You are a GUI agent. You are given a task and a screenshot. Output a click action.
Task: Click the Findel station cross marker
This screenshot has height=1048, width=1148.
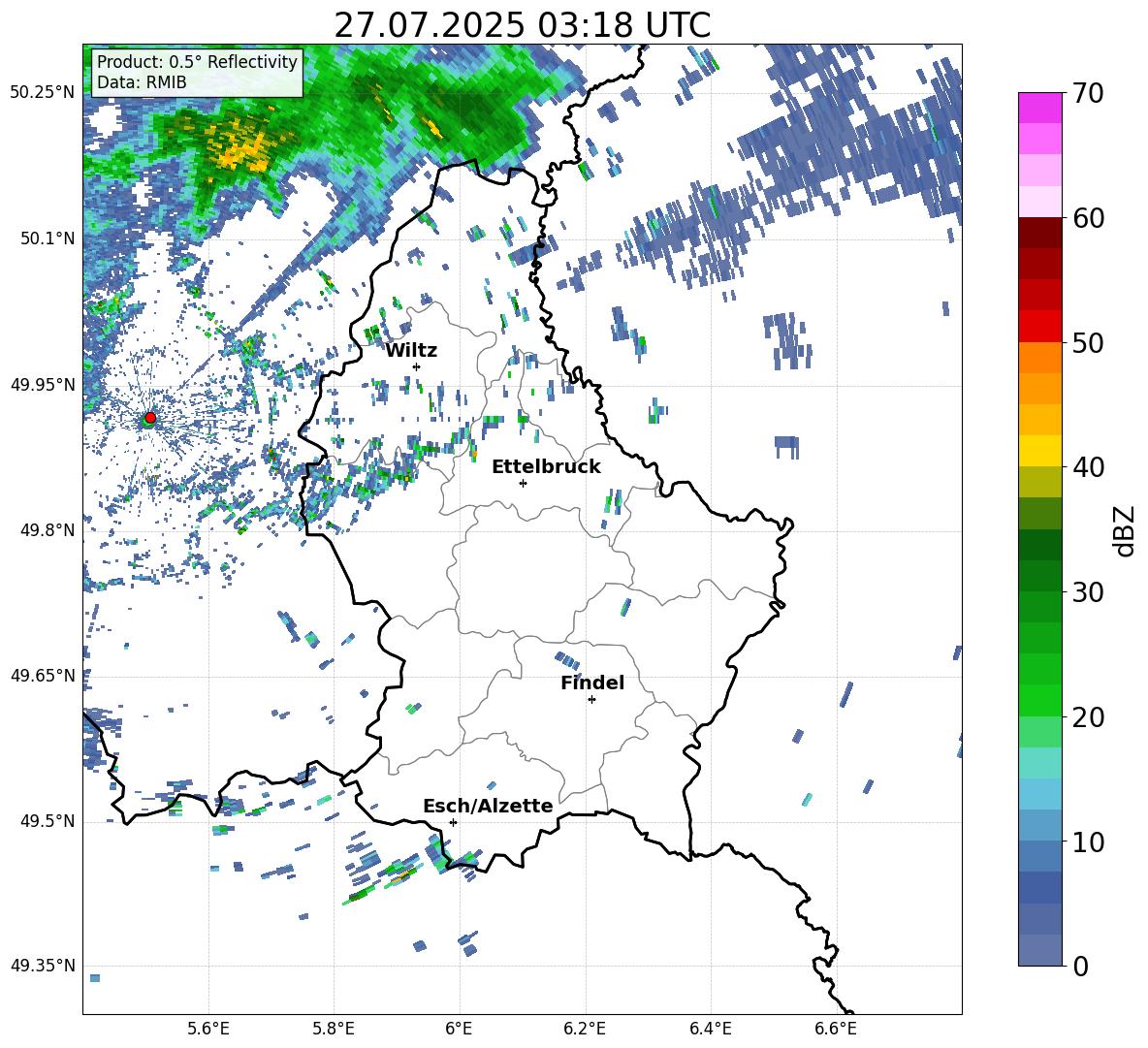coord(591,700)
